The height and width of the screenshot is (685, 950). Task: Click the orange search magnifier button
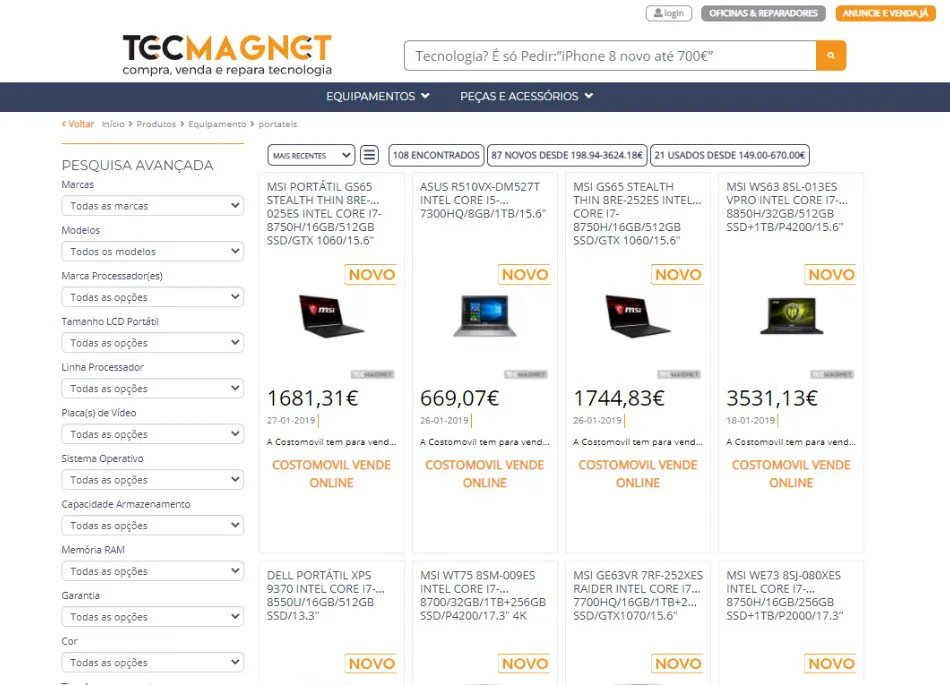831,56
